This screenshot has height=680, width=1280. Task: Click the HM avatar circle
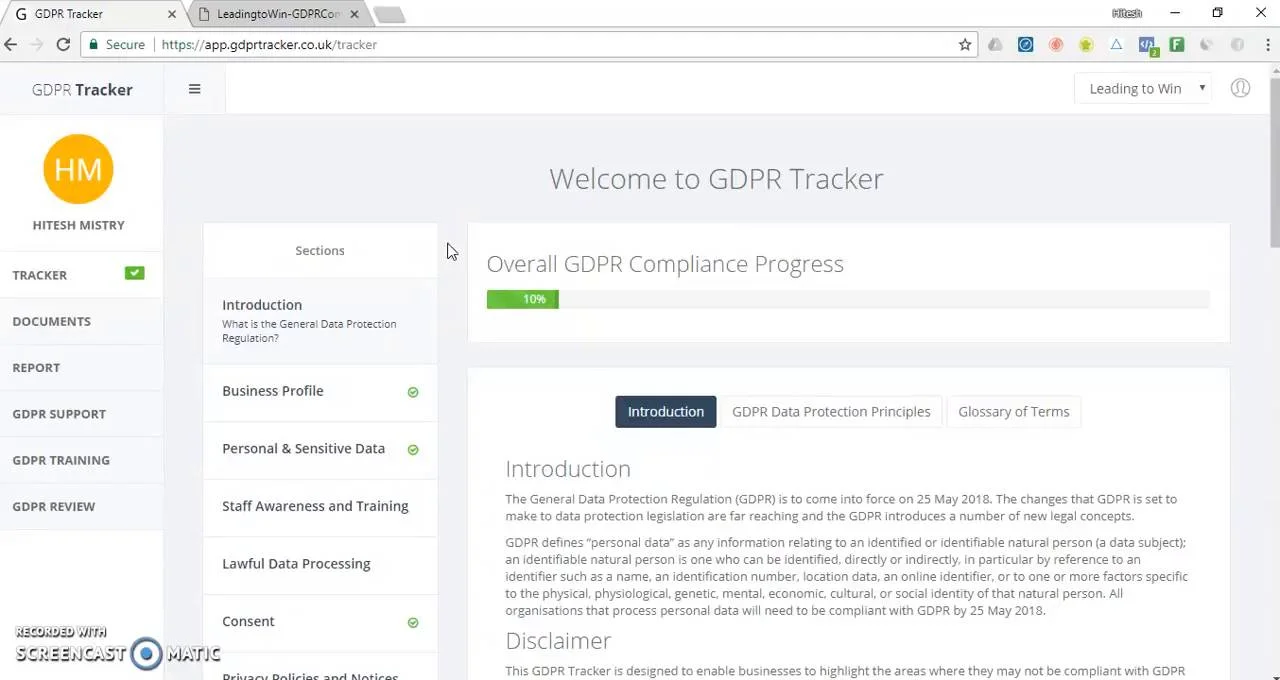point(78,169)
